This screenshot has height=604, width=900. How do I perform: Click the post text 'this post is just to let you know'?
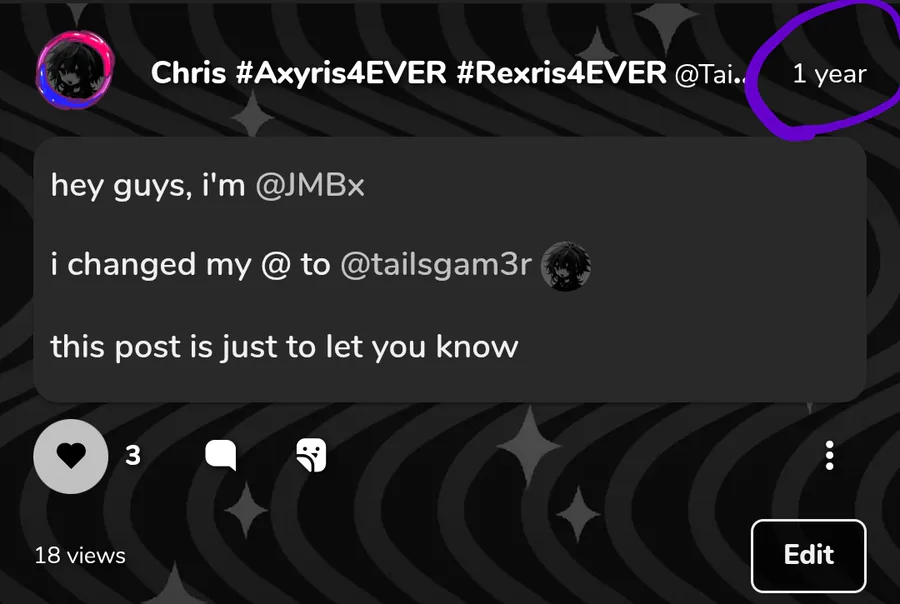point(284,347)
